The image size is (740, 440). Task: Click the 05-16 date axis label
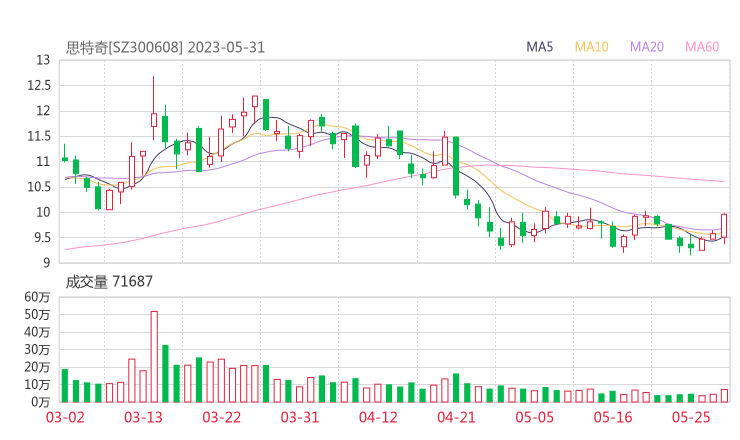(x=613, y=417)
